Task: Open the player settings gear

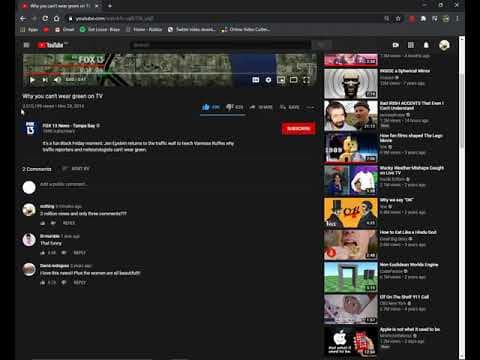Action: coord(268,80)
